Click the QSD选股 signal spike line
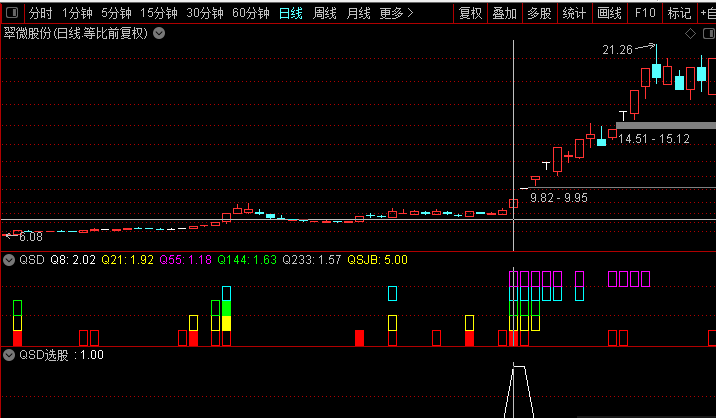 click(519, 390)
